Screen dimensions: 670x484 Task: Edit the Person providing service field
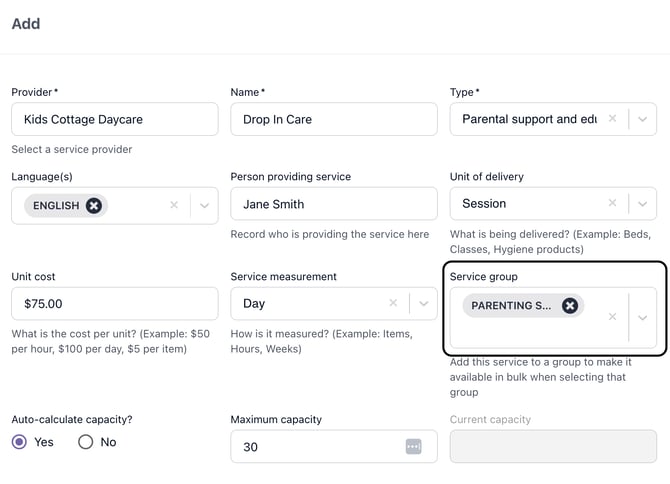[x=333, y=204]
